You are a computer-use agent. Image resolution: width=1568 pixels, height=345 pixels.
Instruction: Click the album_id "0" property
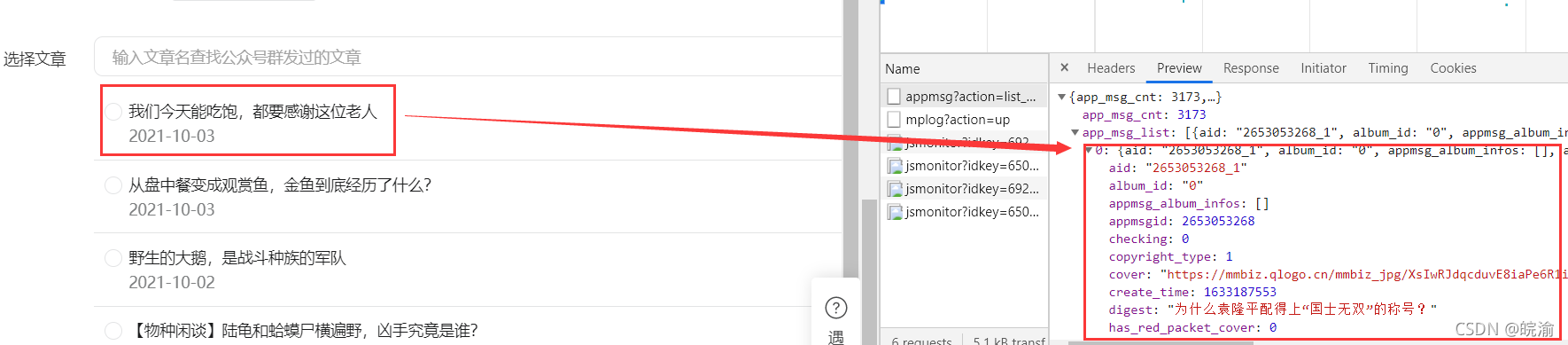(x=1156, y=185)
